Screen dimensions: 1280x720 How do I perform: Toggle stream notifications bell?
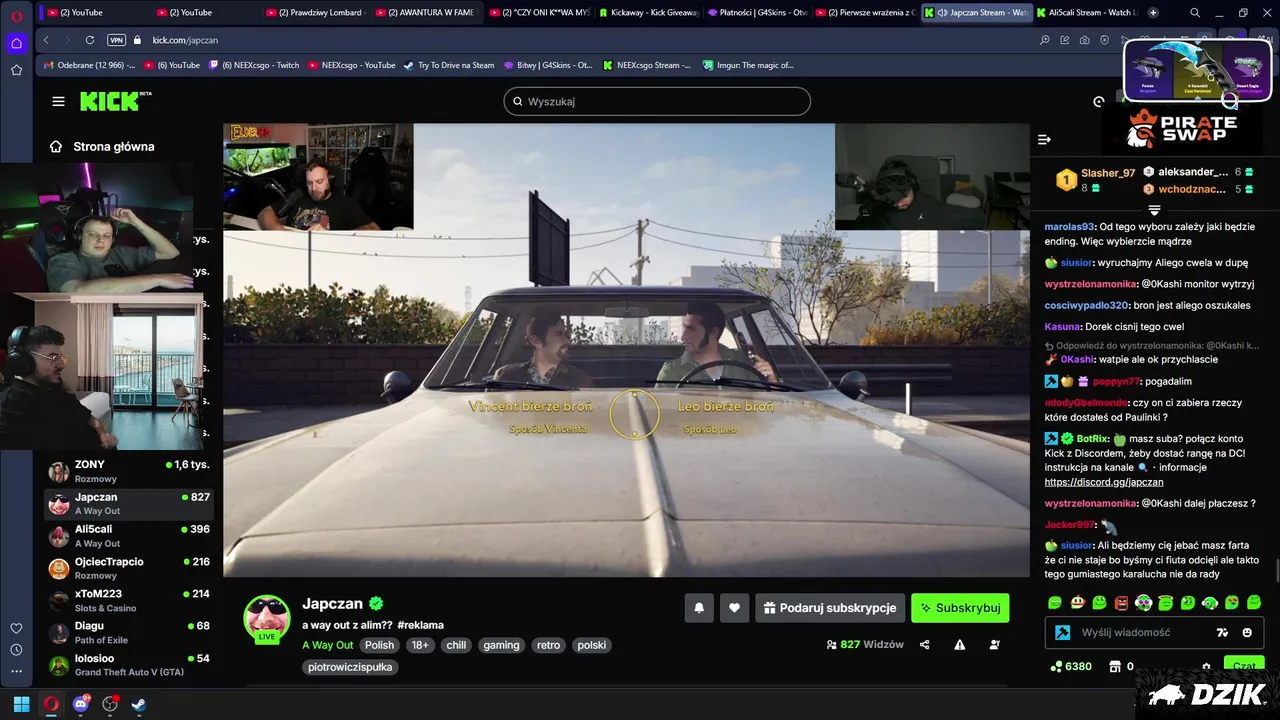point(699,608)
